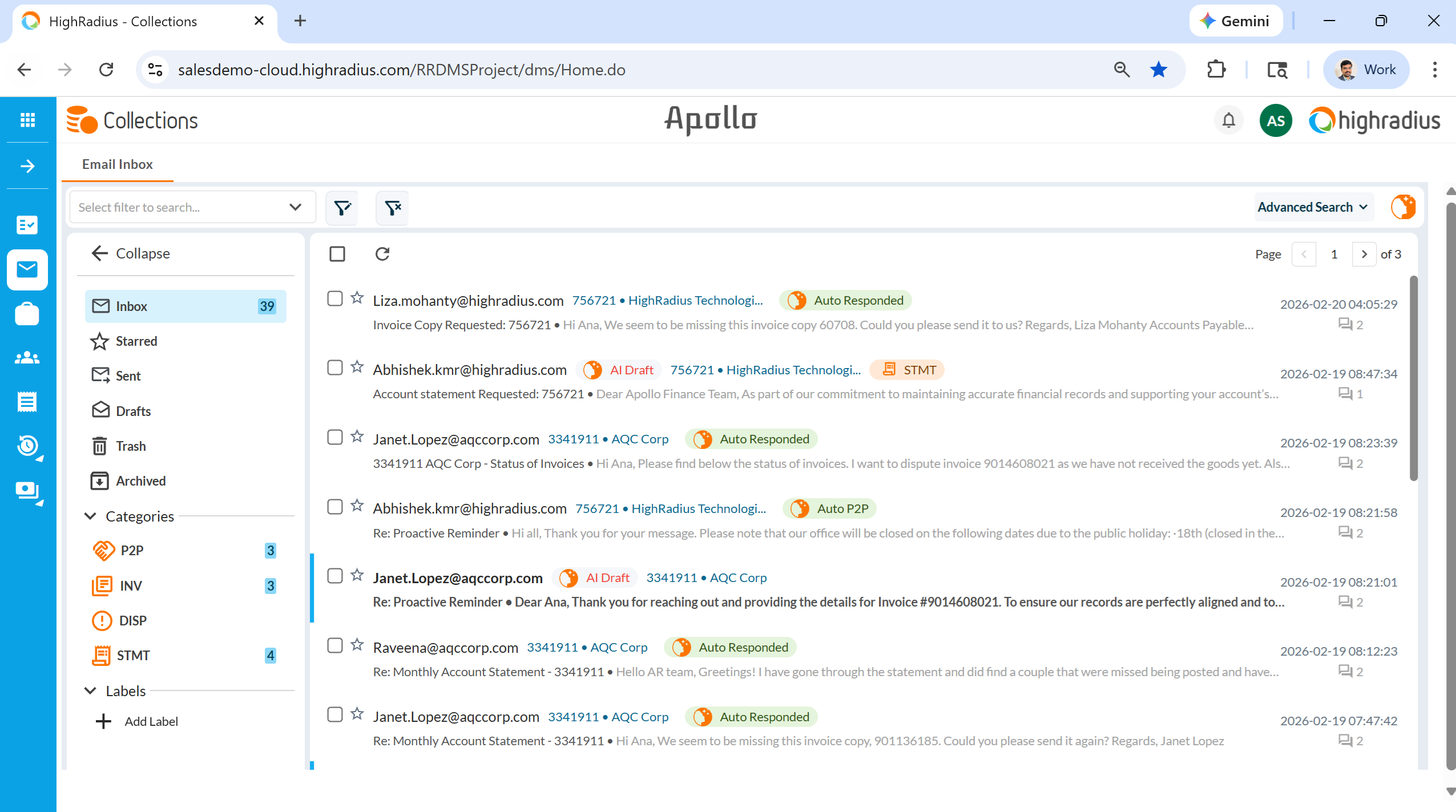Expand the Advanced Search dropdown

1313,207
